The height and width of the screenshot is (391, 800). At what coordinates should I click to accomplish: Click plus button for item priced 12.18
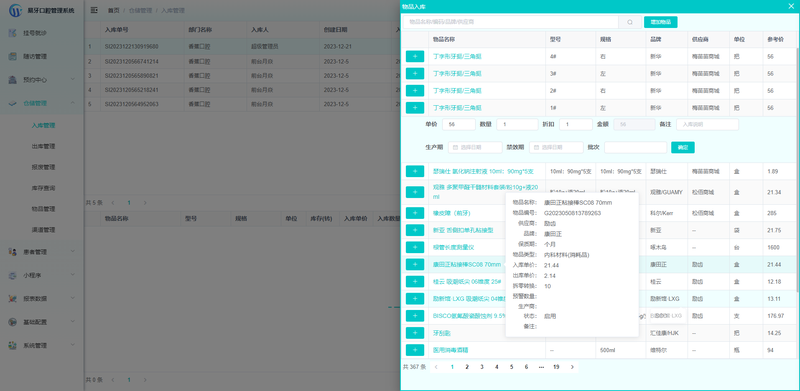tap(415, 281)
